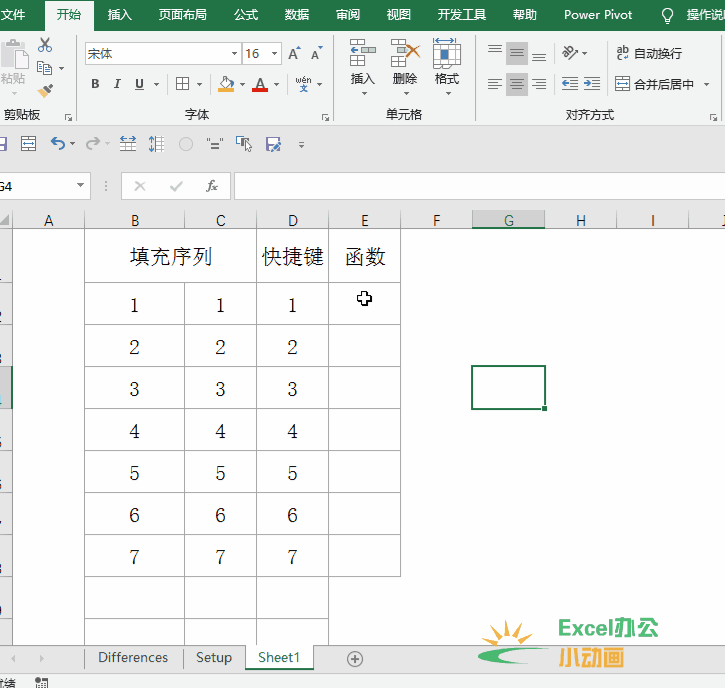
Task: Click the lightbulb tell-me search
Action: [667, 16]
